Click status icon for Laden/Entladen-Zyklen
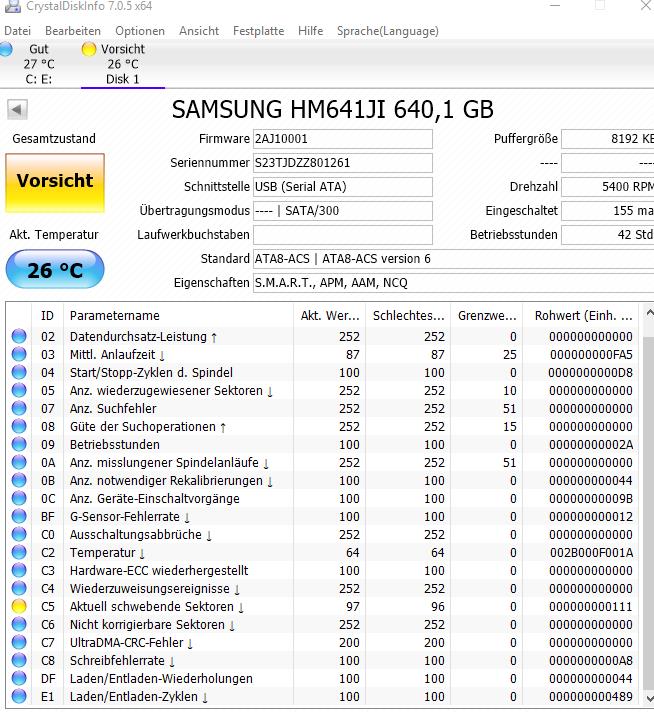654x712 pixels. click(x=19, y=697)
